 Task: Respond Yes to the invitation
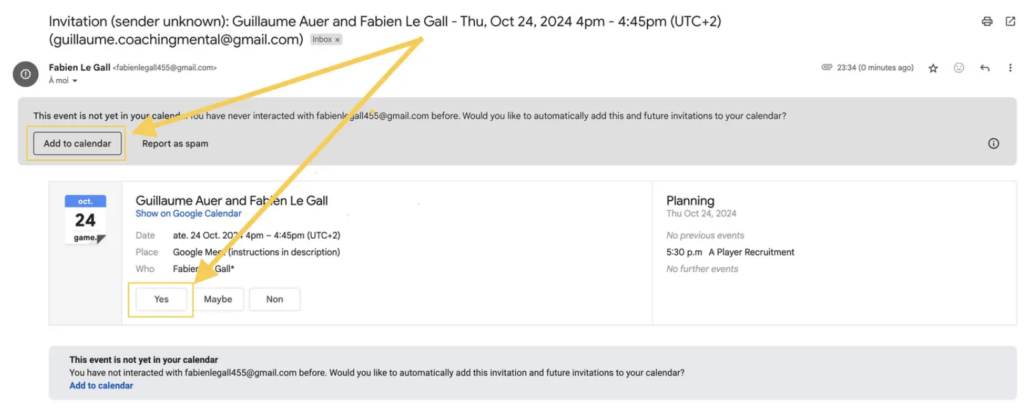[x=161, y=299]
